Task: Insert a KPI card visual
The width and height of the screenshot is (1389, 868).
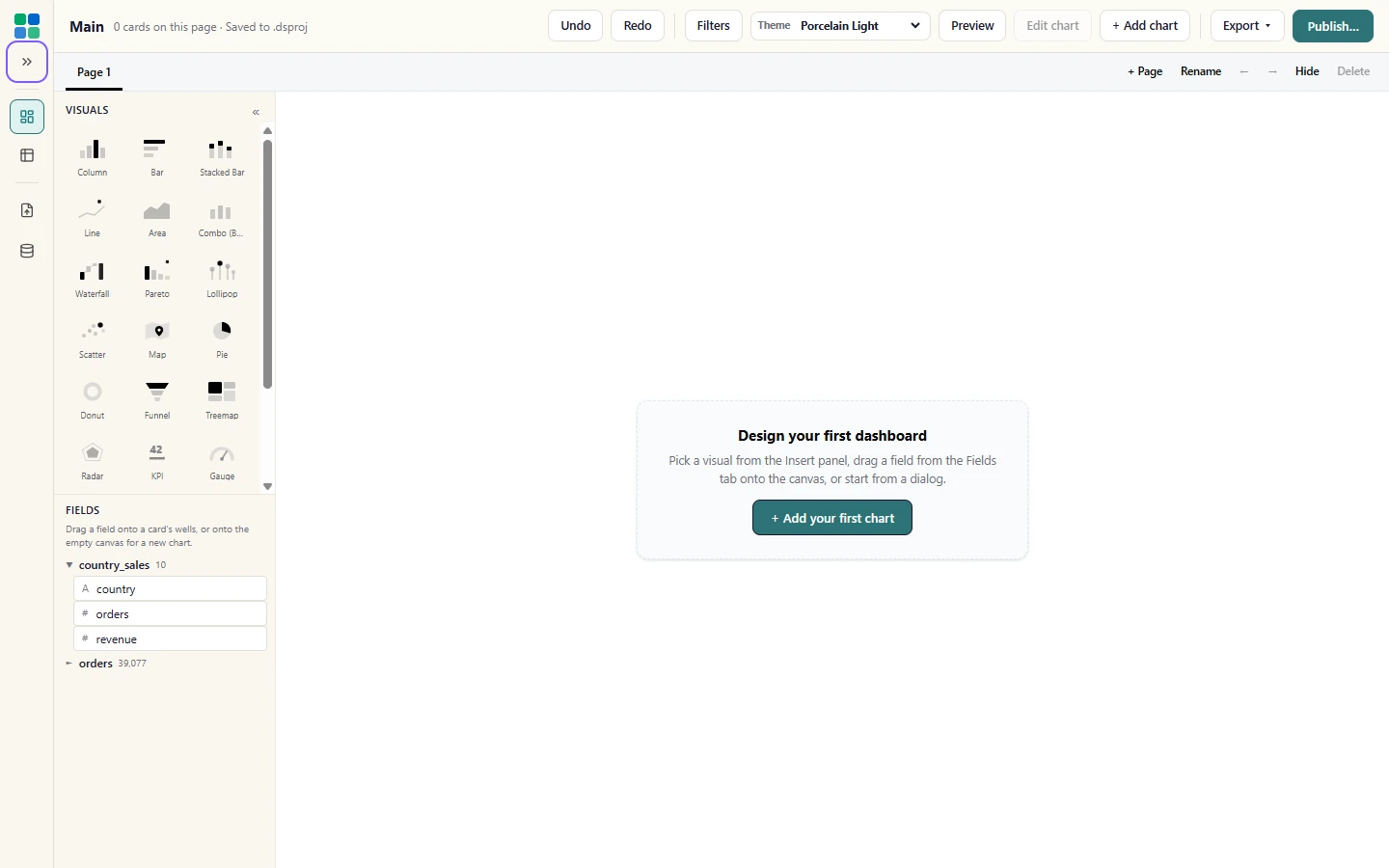Action: (x=157, y=461)
